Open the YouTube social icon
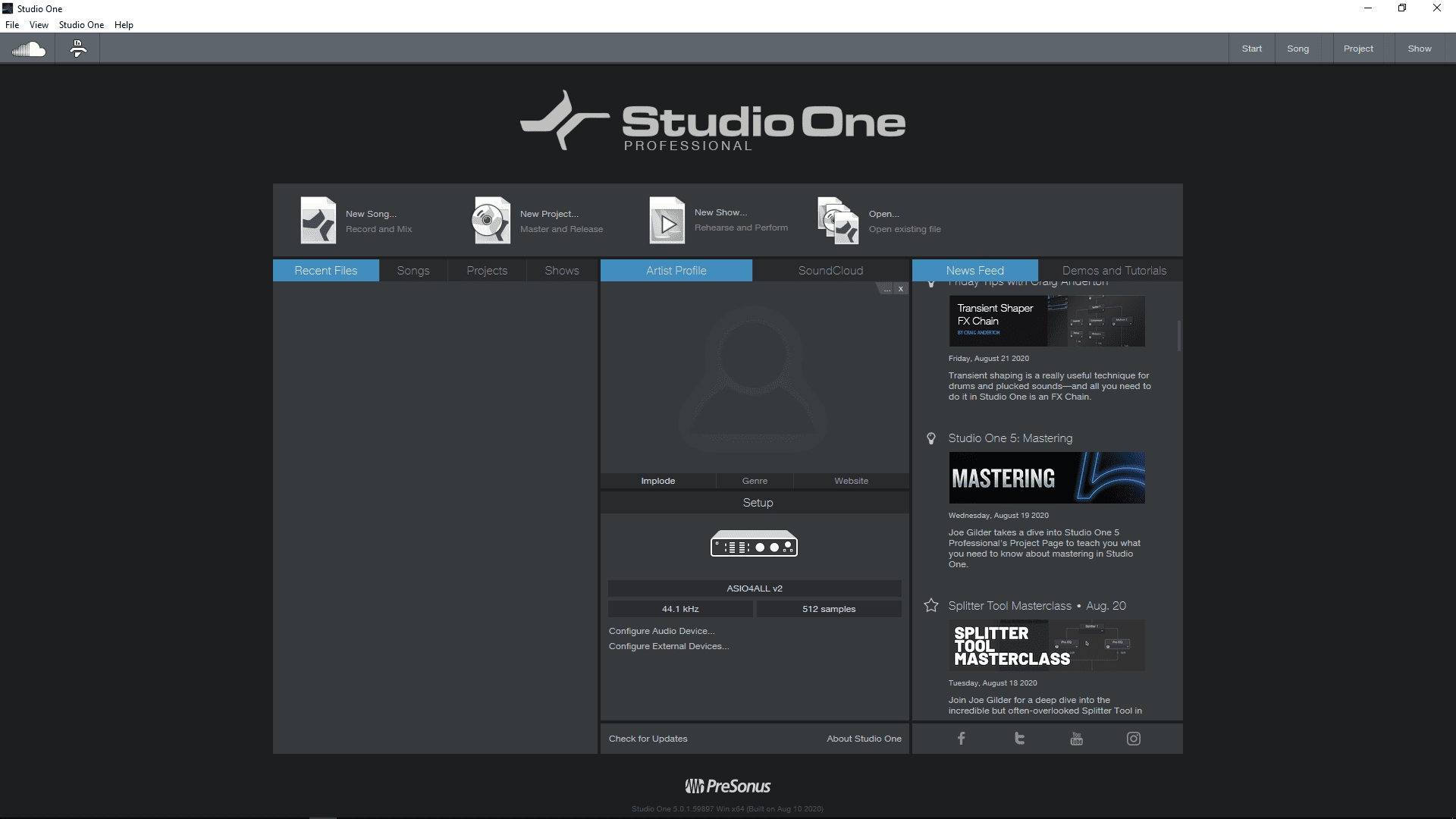Screen dimensions: 1456x819 pyautogui.click(x=1076, y=739)
